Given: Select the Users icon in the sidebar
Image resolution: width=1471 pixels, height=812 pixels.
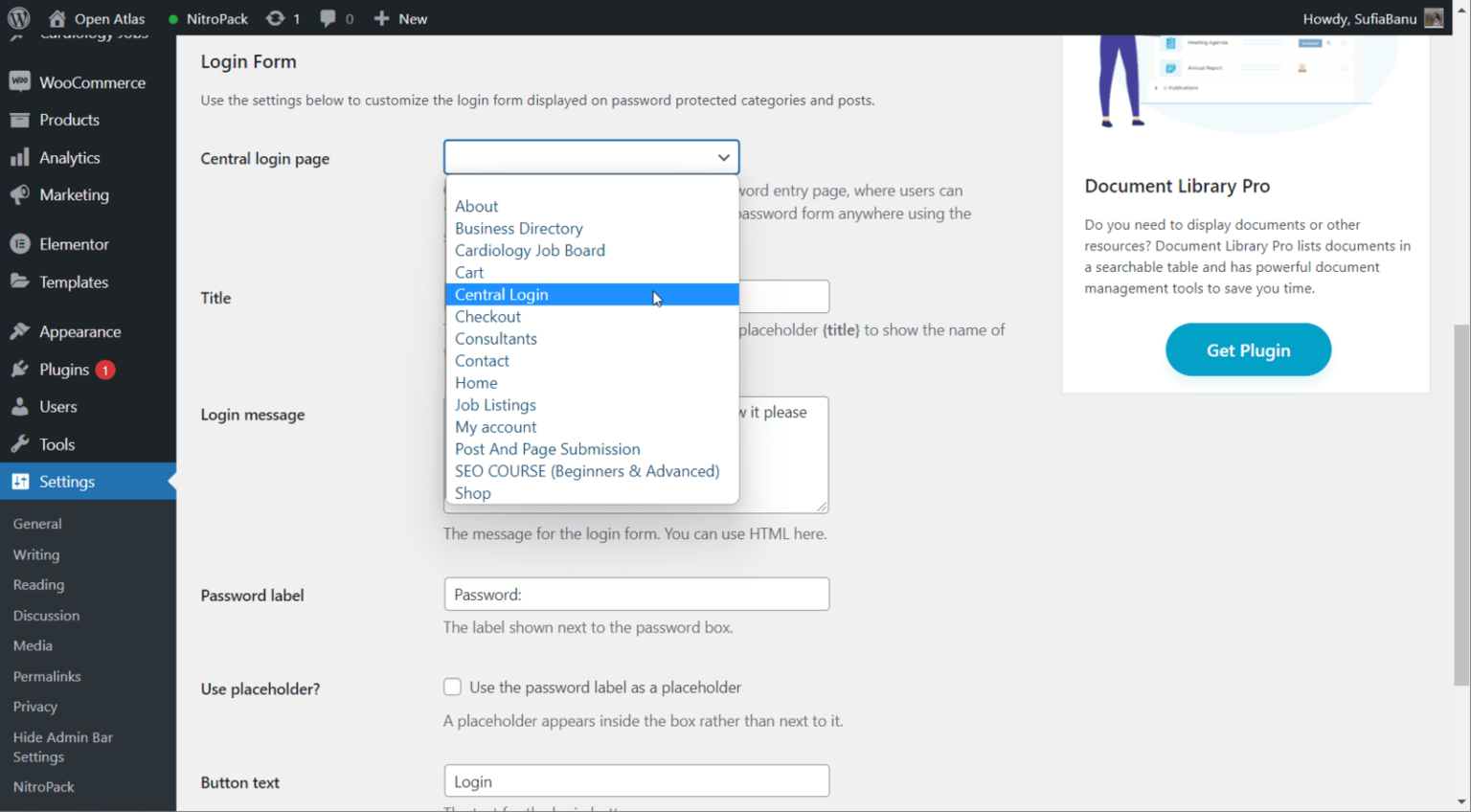Looking at the screenshot, I should coord(19,406).
